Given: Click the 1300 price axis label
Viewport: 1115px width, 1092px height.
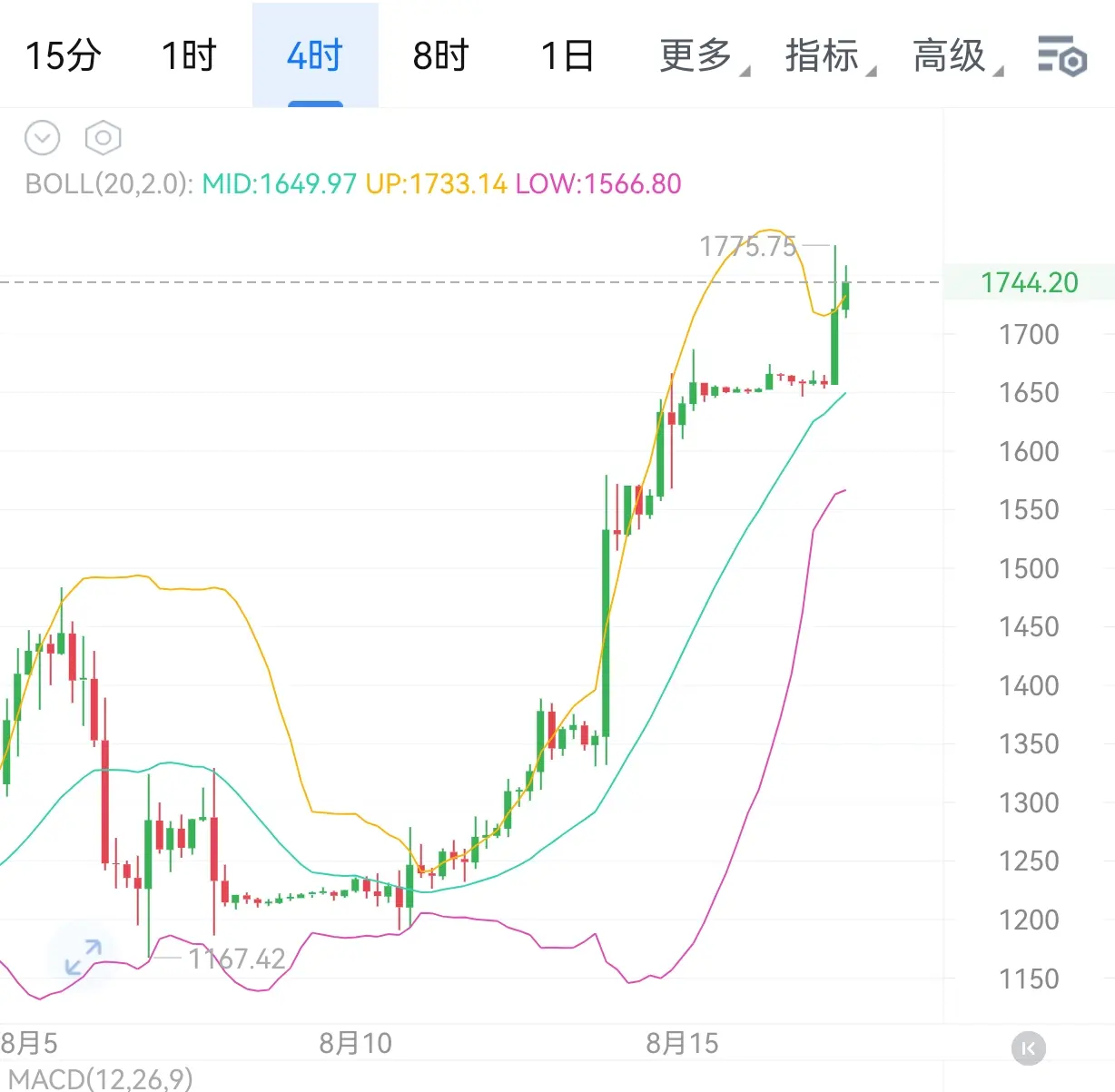Looking at the screenshot, I should (x=1029, y=802).
